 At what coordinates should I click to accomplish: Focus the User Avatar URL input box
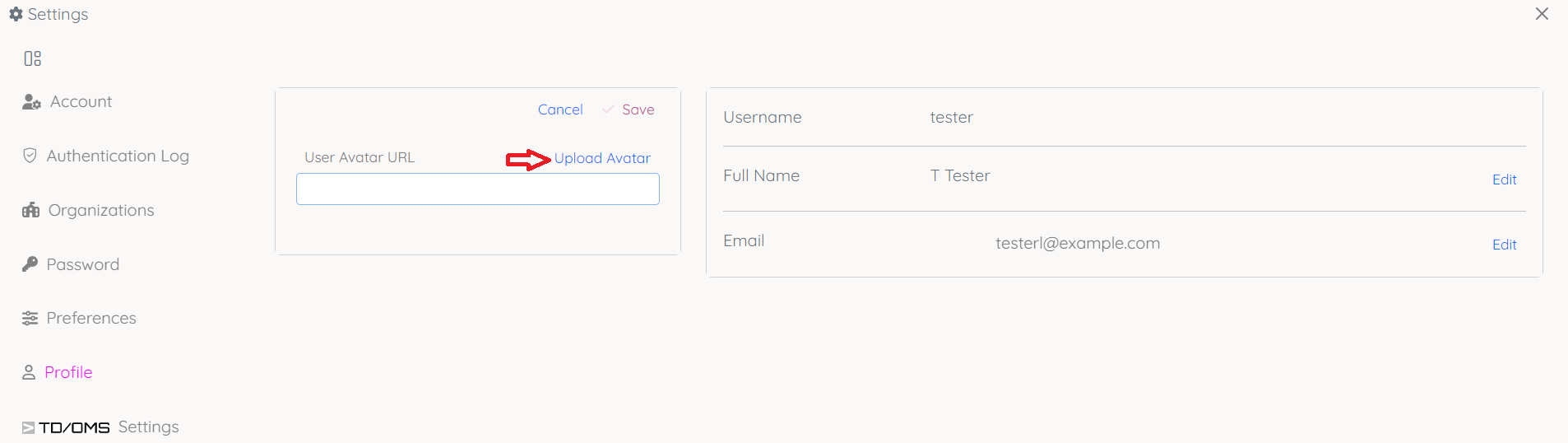click(x=477, y=189)
